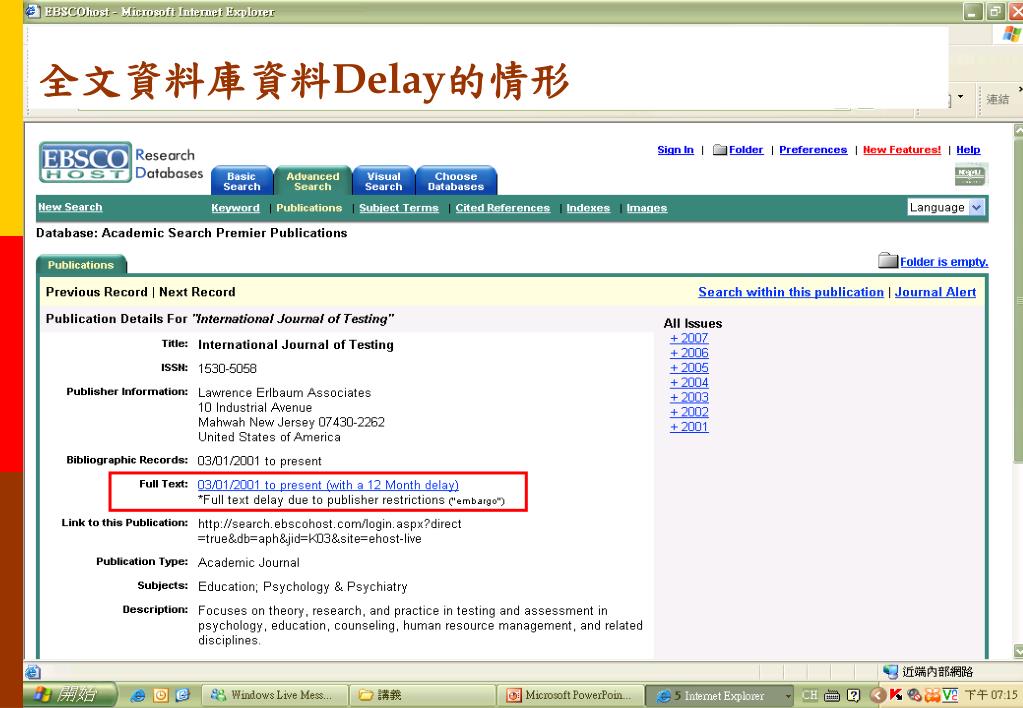Screen dimensions: 1023x708
Task: Switch to Microsoft PowerPoint taskbar item
Action: click(x=570, y=696)
